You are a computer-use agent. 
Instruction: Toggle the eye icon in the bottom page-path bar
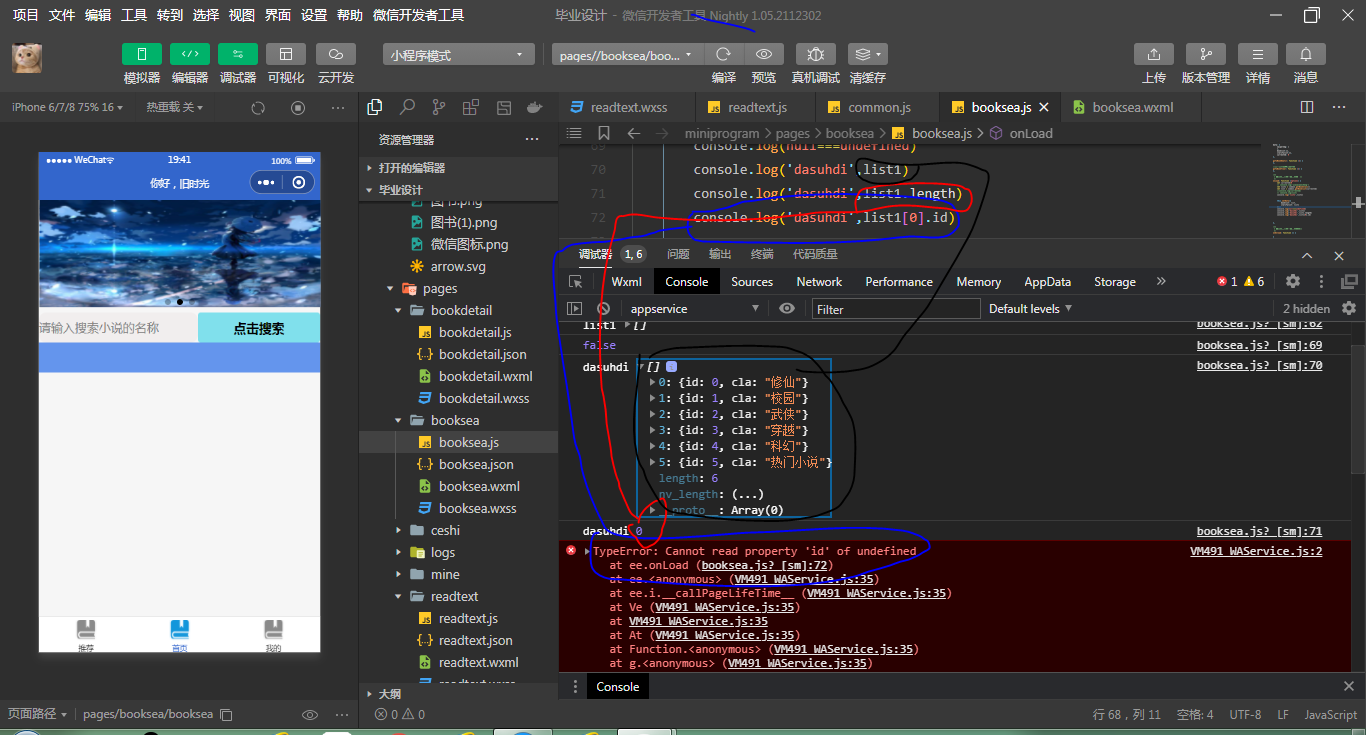point(310,715)
